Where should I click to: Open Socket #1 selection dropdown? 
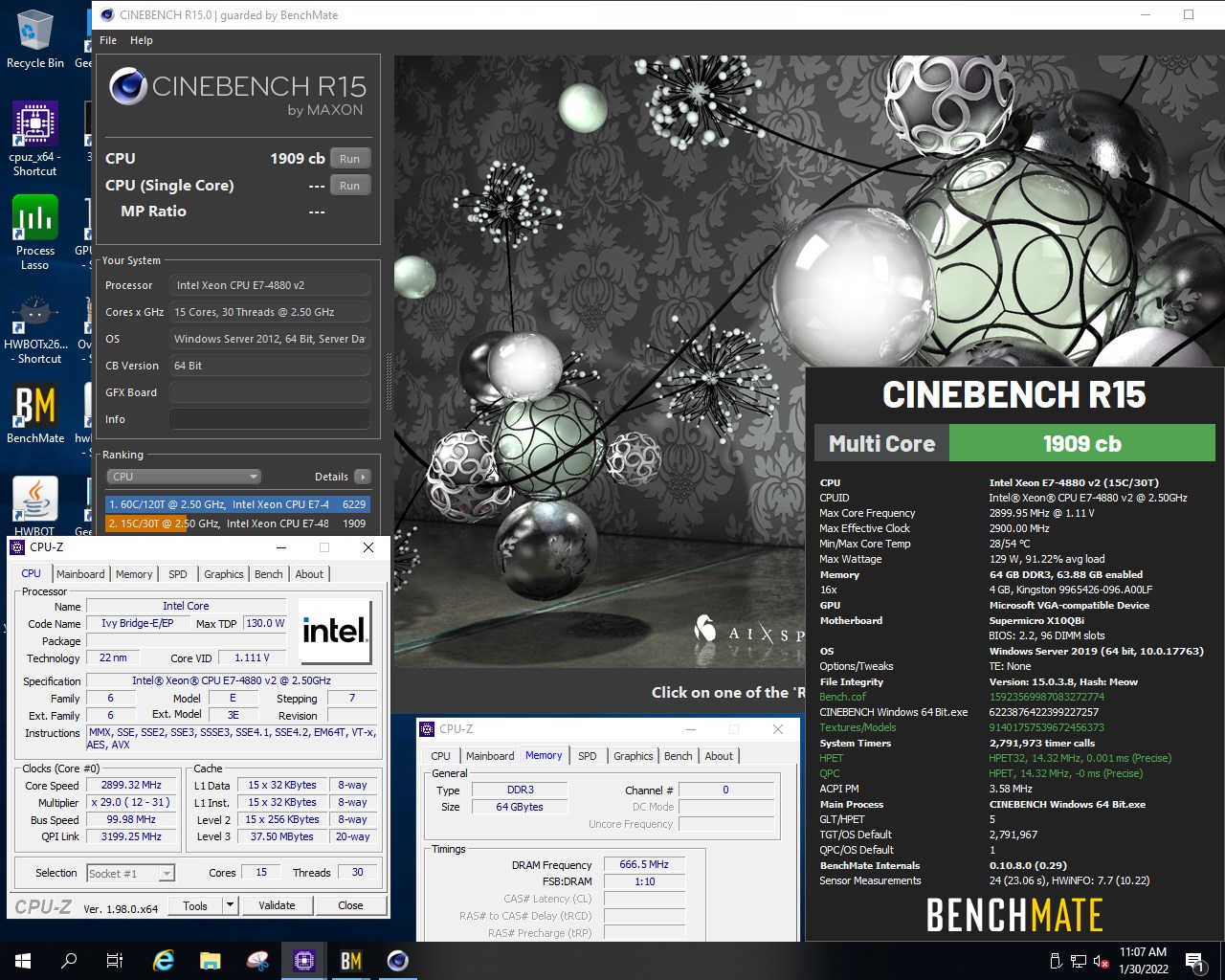[x=131, y=873]
